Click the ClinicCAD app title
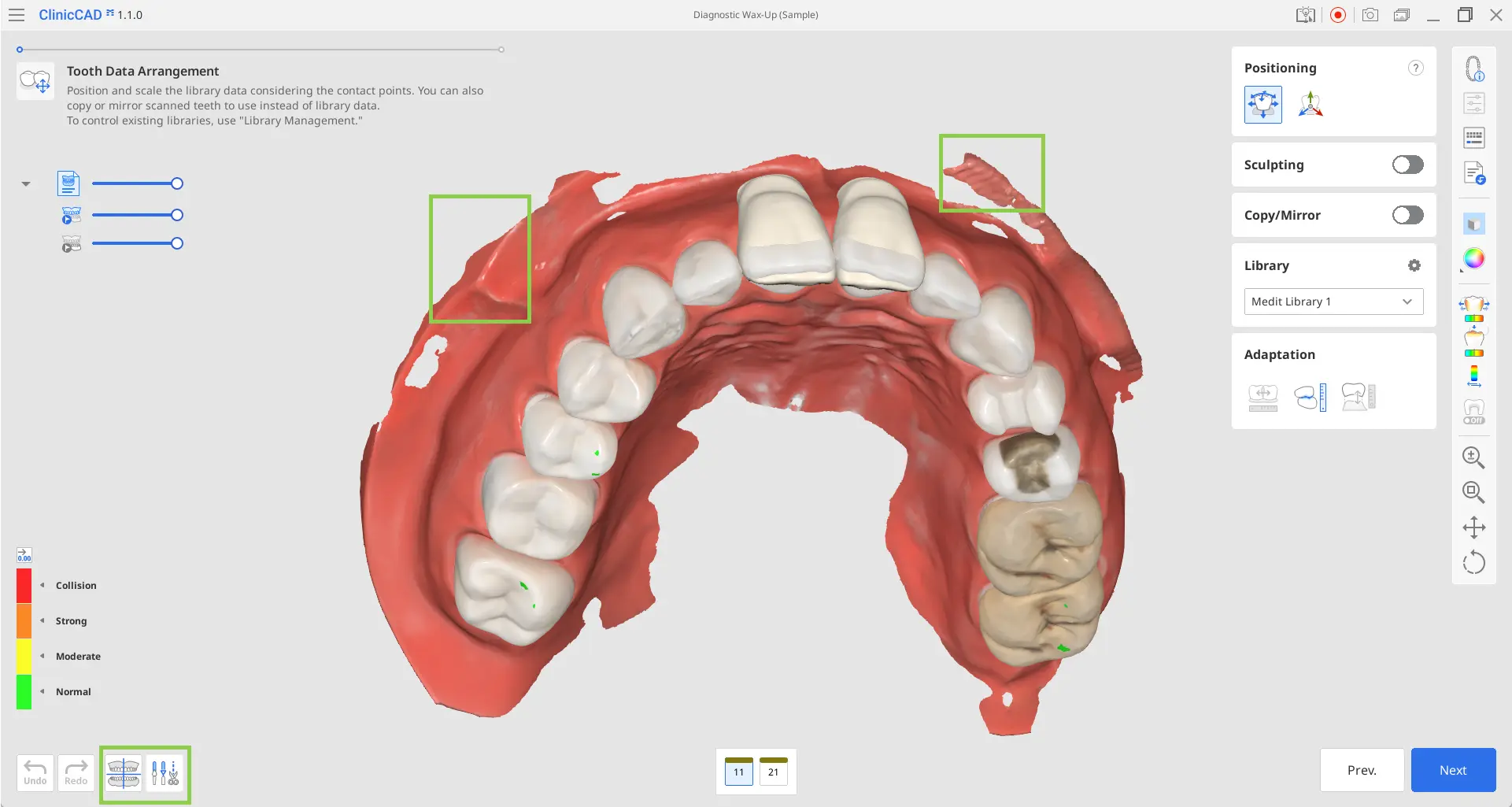Image resolution: width=1512 pixels, height=807 pixels. 70,15
